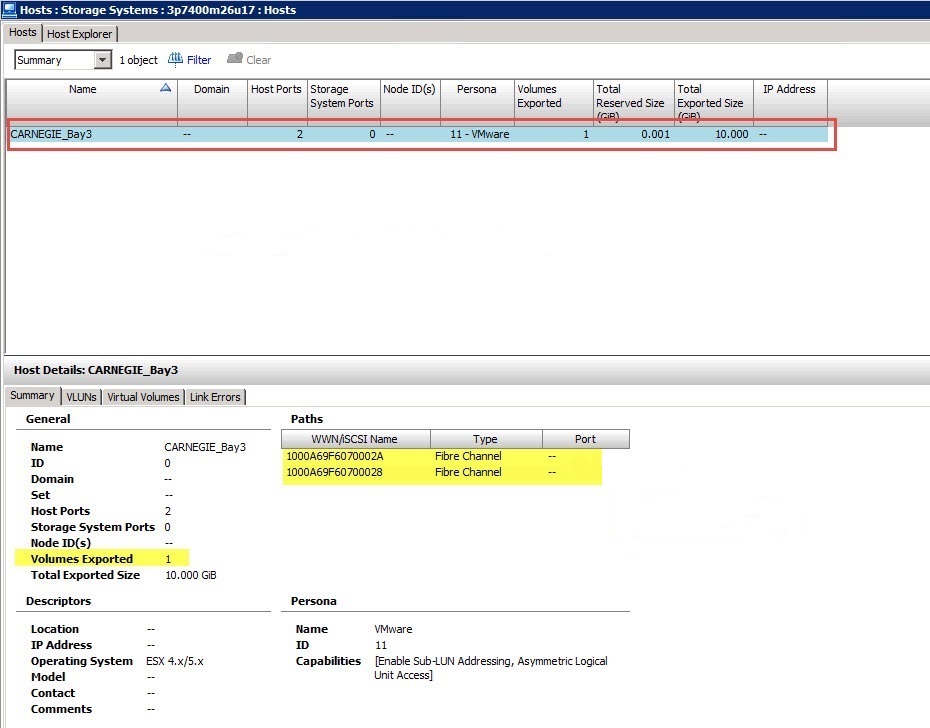This screenshot has width=930, height=728.
Task: Click the Hosts window title icon
Action: 10,10
